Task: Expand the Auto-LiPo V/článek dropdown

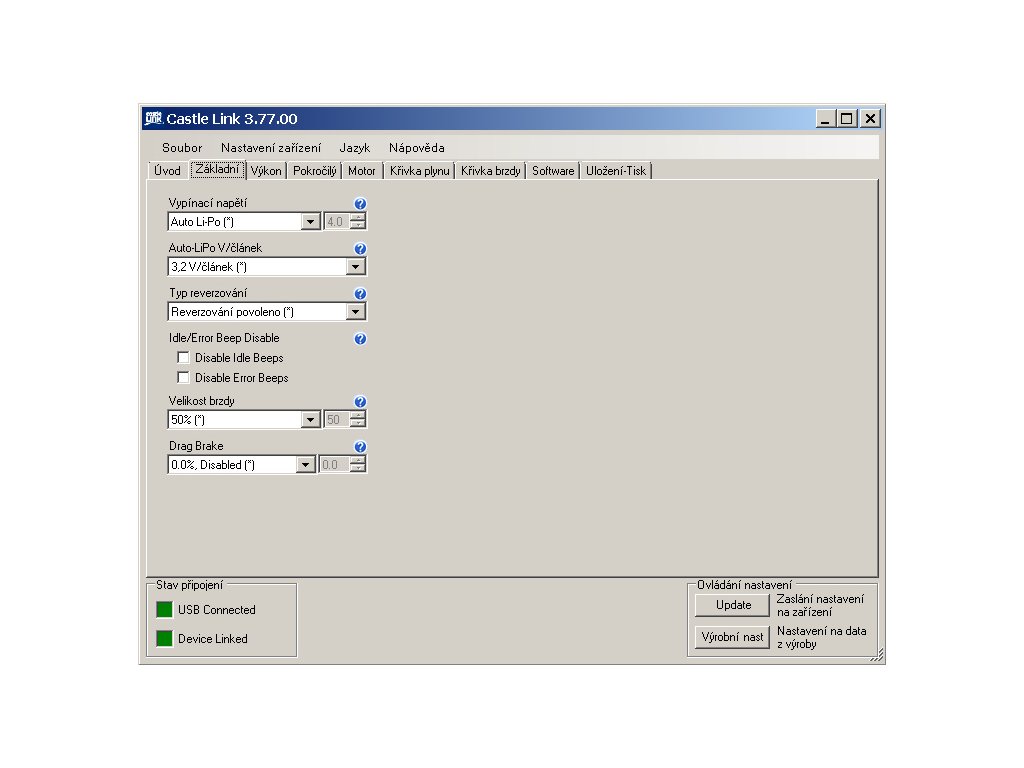Action: click(x=355, y=267)
